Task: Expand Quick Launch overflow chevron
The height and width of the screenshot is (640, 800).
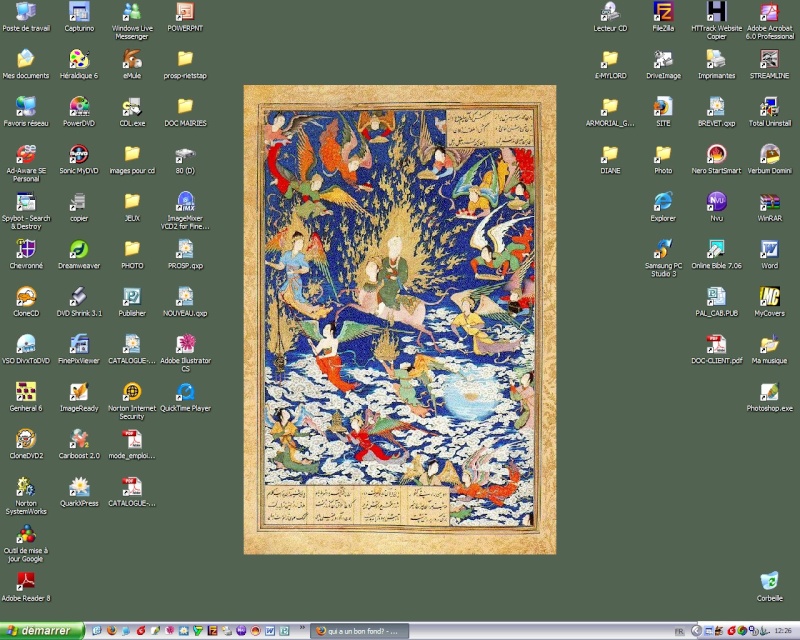Action: point(302,628)
